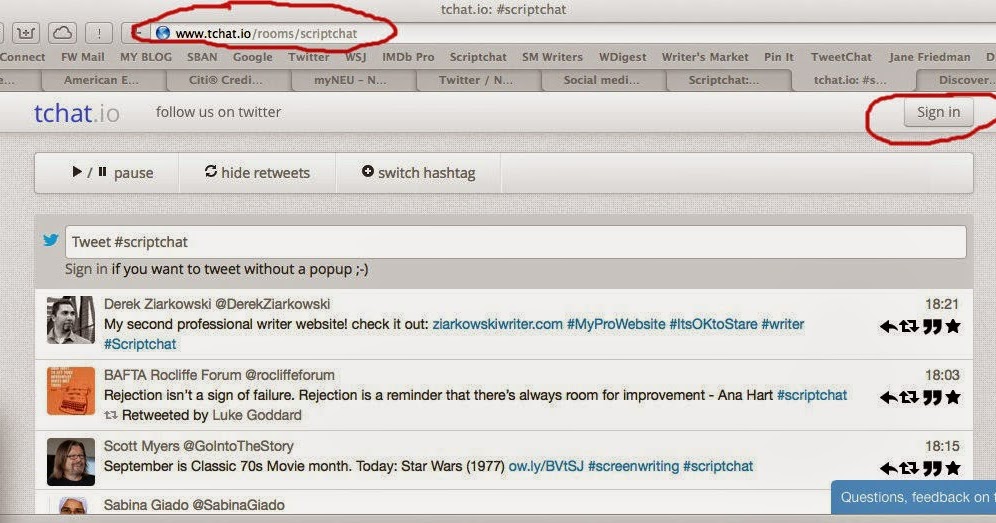Switch to the Citi® Credi... tab

click(x=229, y=80)
